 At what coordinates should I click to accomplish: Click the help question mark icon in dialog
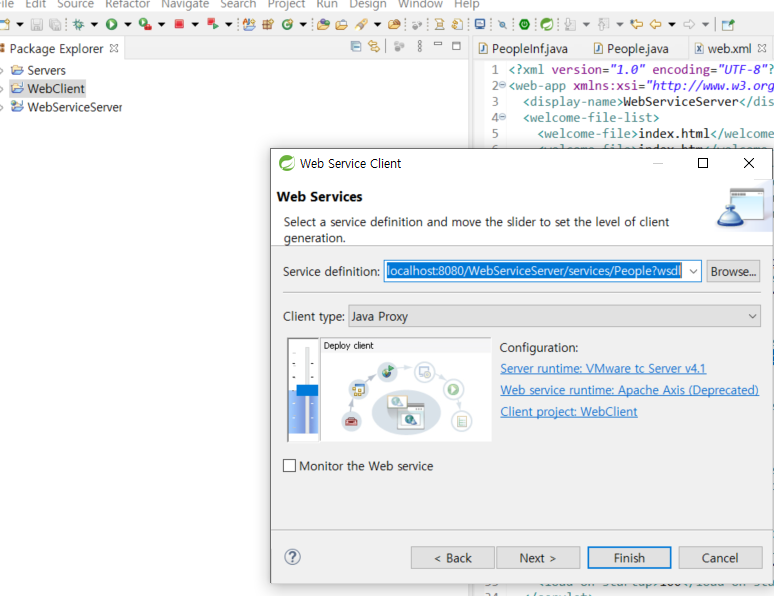292,557
